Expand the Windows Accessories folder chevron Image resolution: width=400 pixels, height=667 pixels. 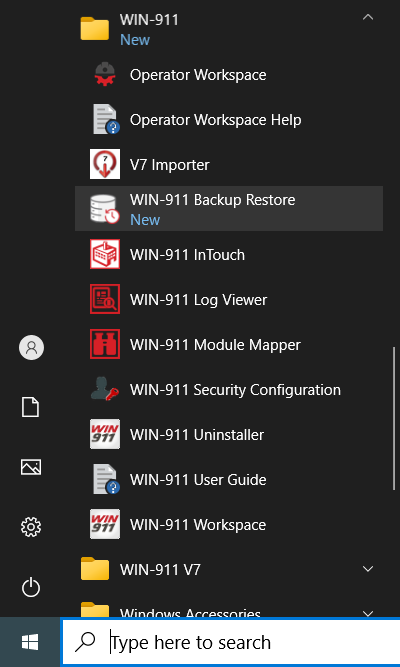[x=368, y=613]
